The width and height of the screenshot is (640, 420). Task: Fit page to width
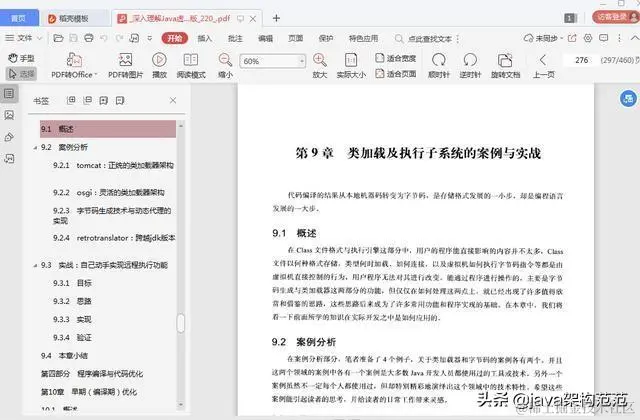point(396,58)
